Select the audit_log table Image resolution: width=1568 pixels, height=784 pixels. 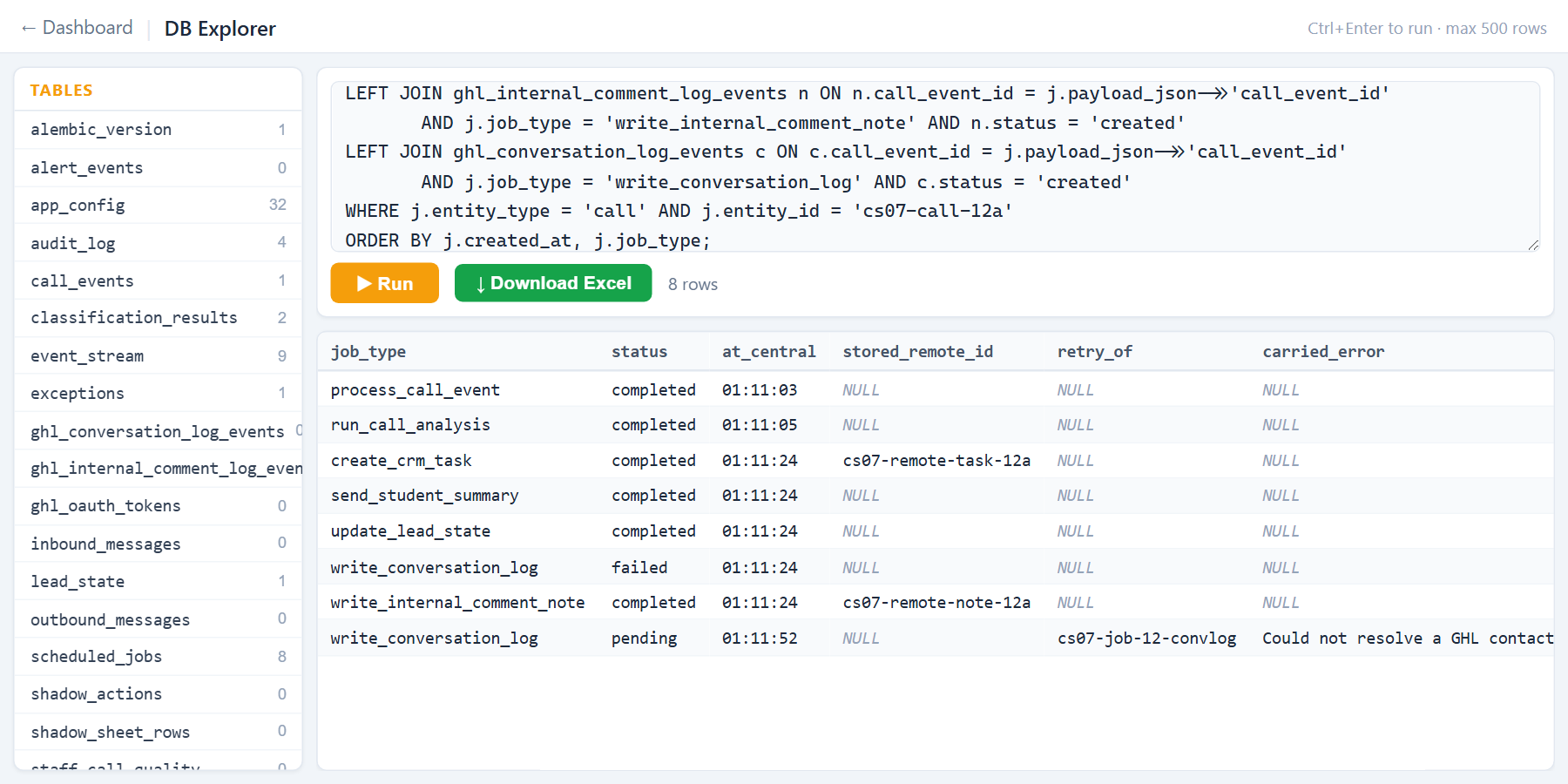[x=159, y=243]
